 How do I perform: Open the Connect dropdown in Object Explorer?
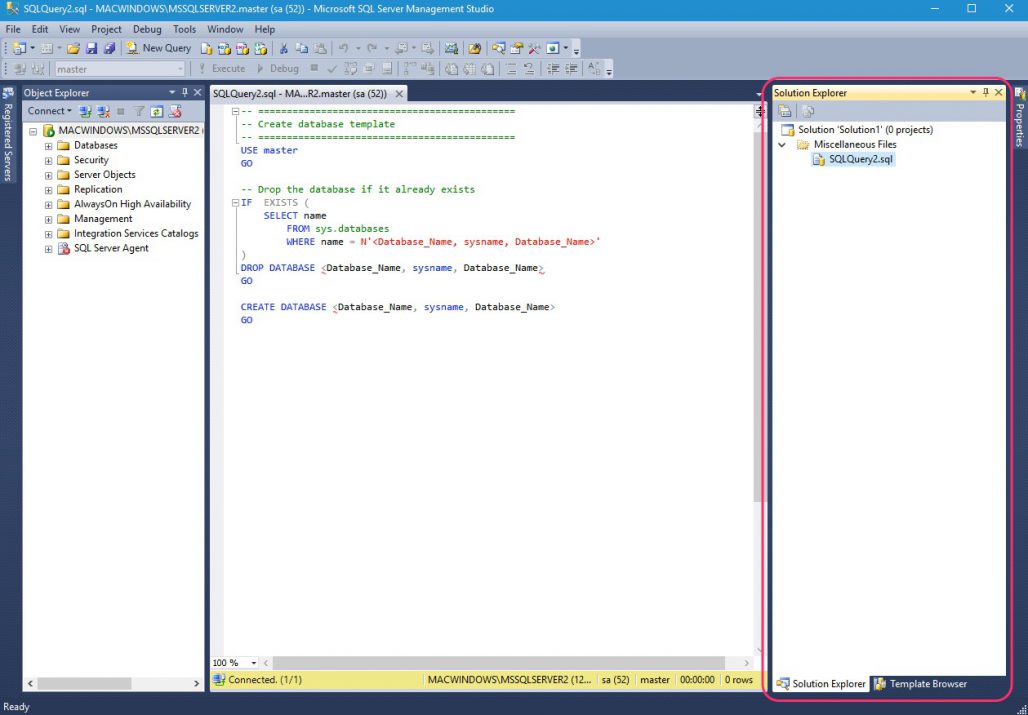pos(49,111)
